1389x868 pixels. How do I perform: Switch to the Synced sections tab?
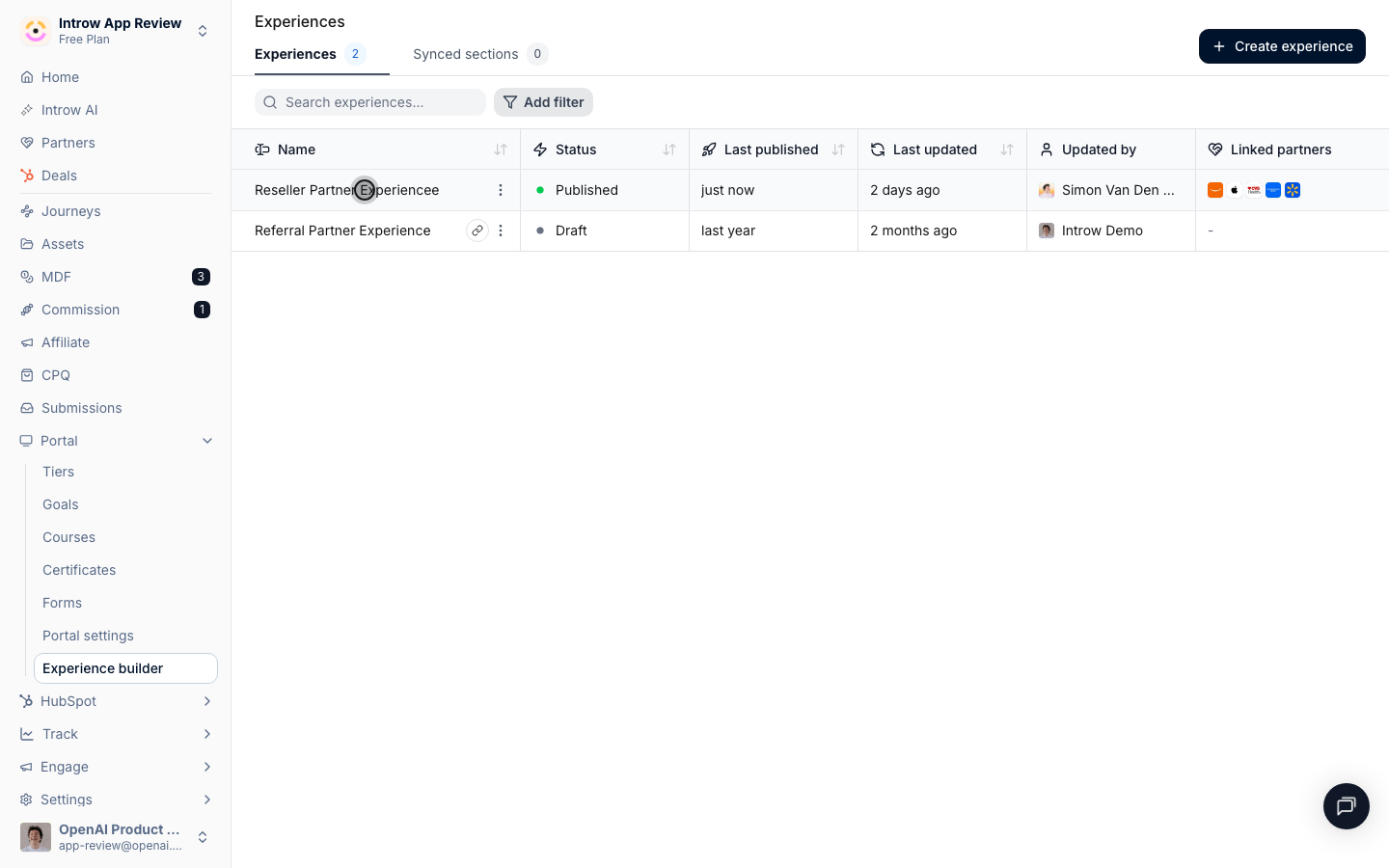[480, 54]
